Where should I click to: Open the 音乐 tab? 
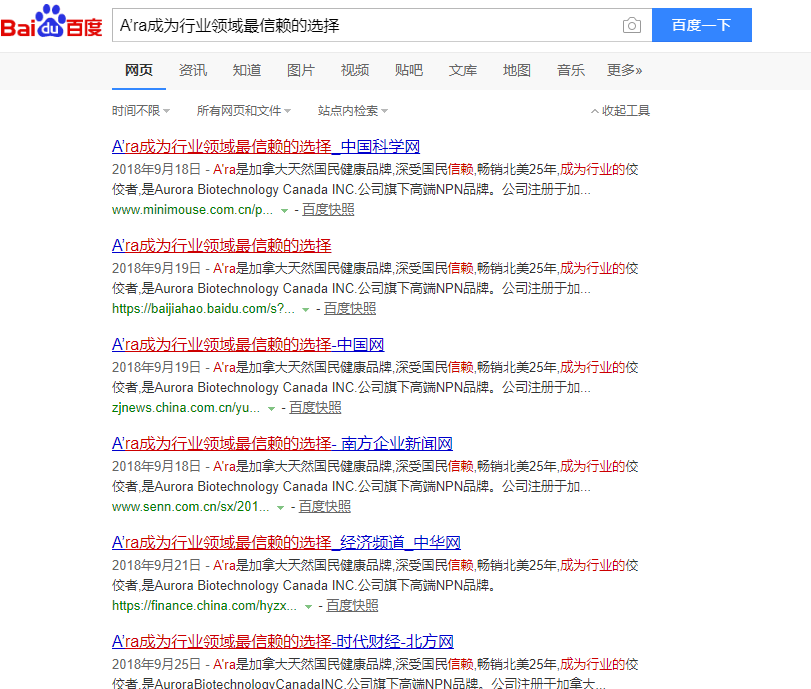[570, 70]
